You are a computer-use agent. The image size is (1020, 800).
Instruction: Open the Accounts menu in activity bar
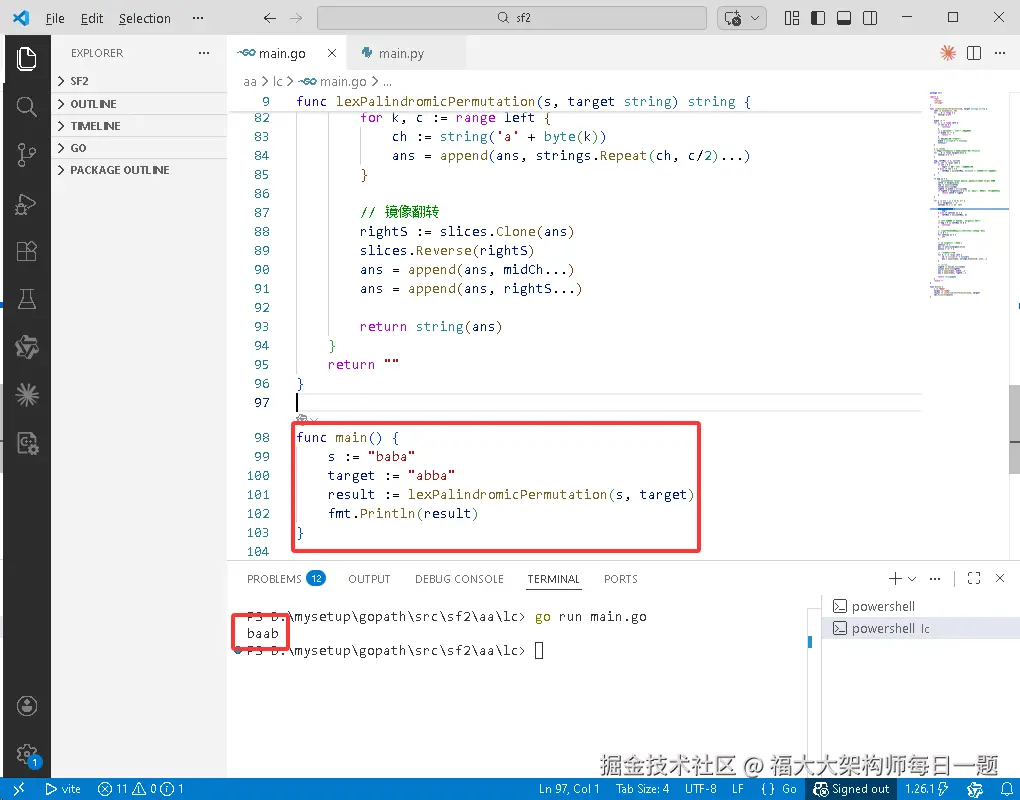(x=26, y=706)
